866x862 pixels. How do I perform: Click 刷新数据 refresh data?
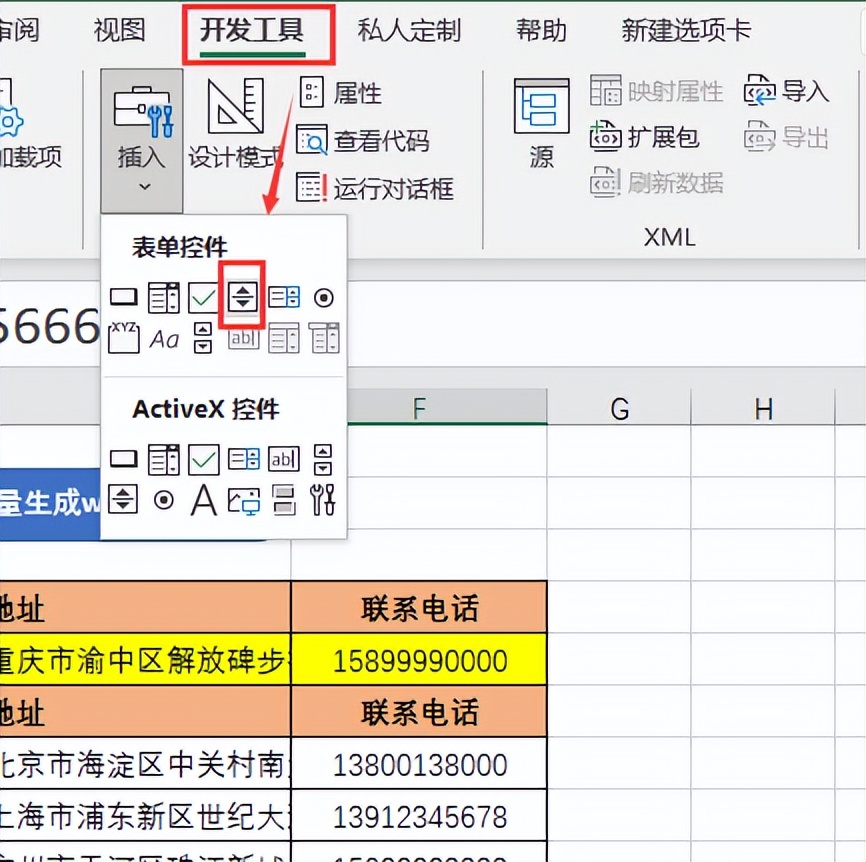pos(656,182)
